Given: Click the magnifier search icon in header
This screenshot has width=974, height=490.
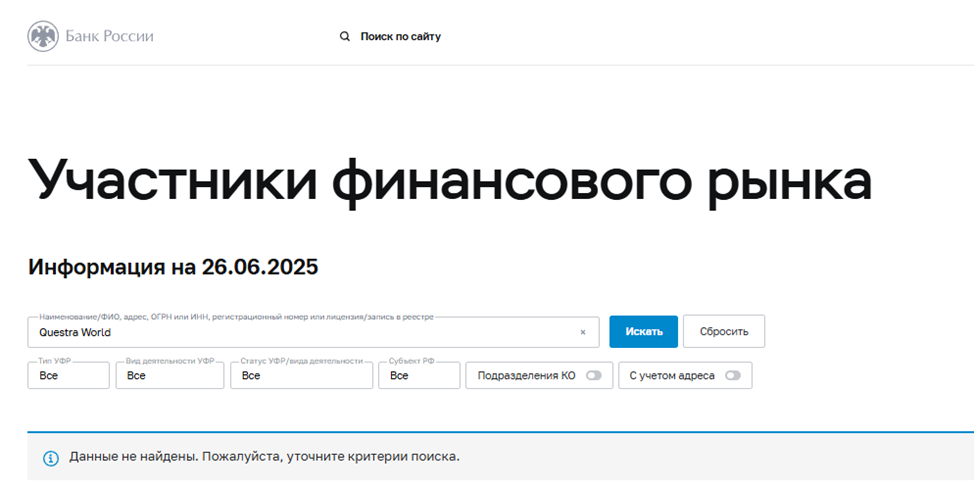Looking at the screenshot, I should pos(345,37).
